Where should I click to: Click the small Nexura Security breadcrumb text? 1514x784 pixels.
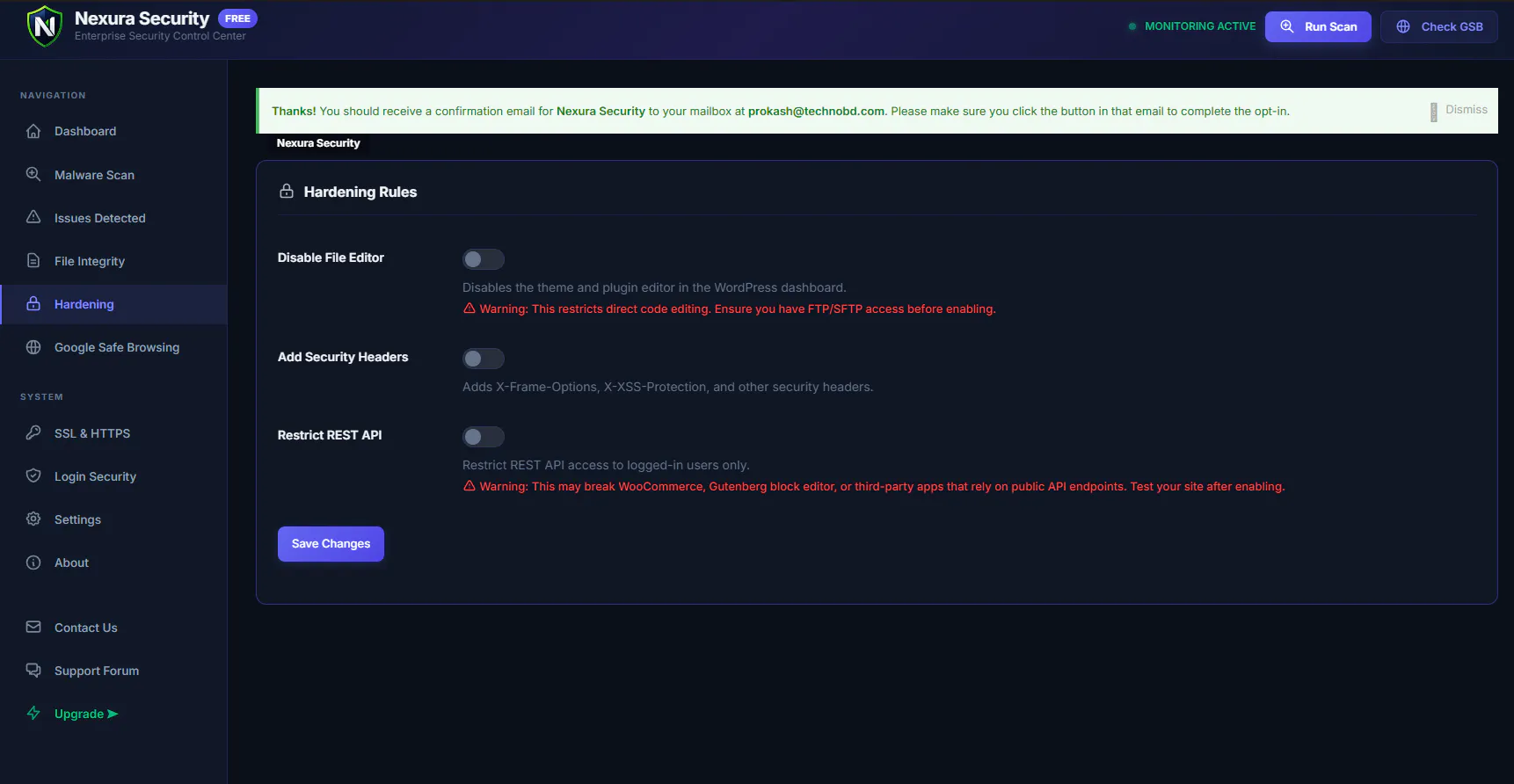318,143
